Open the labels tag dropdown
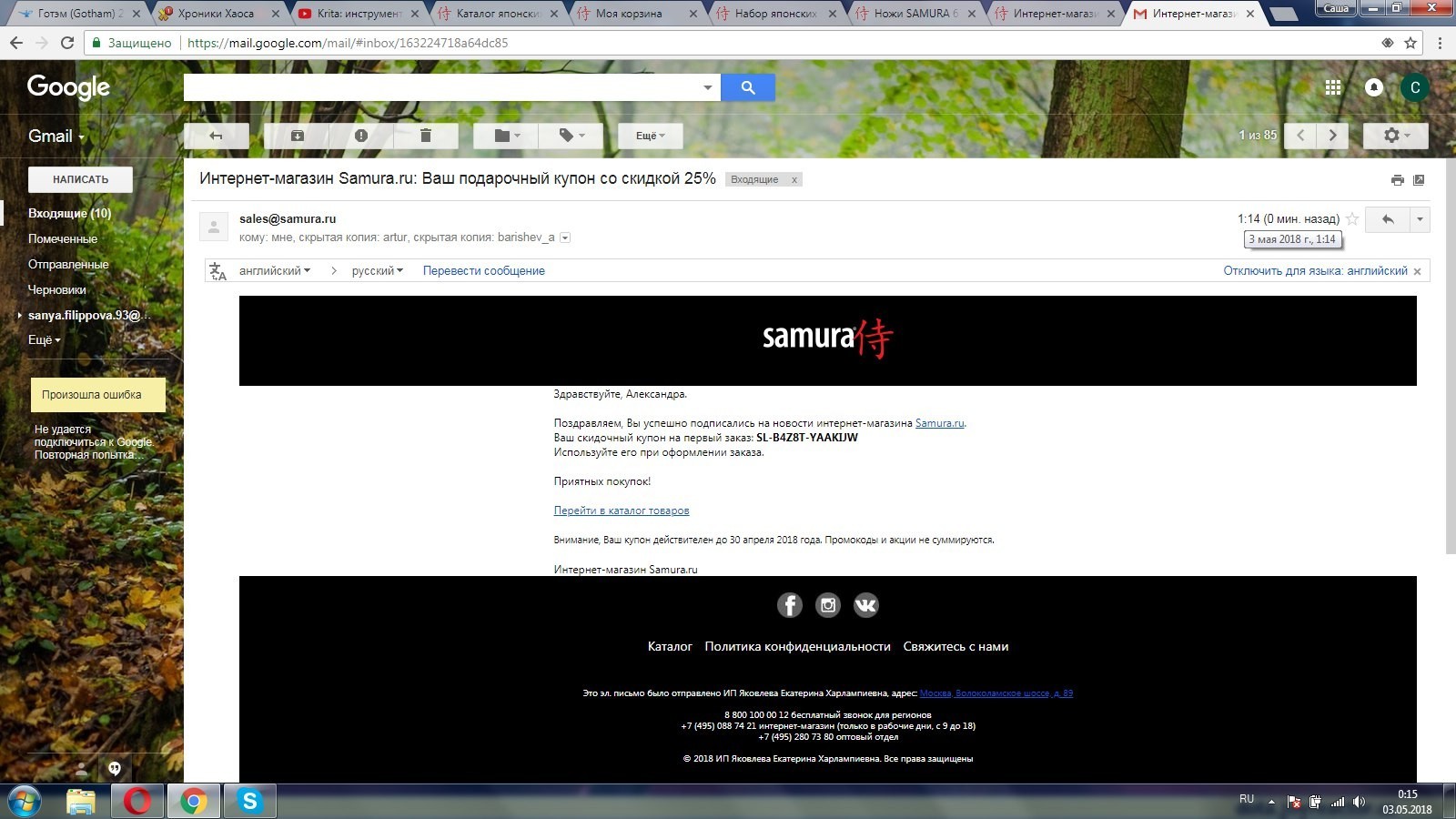 (571, 136)
